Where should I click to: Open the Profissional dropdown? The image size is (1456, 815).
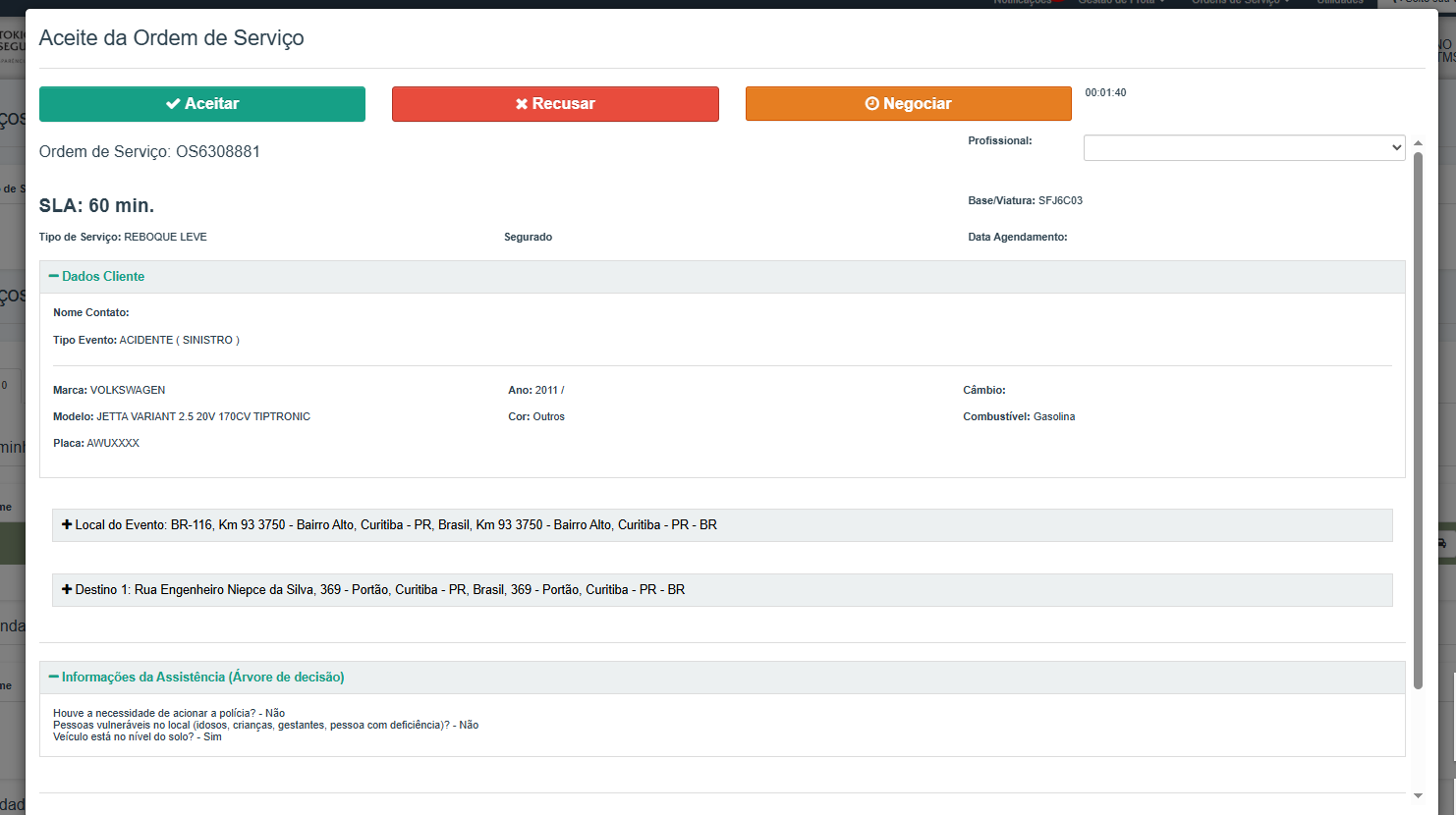coord(1244,148)
